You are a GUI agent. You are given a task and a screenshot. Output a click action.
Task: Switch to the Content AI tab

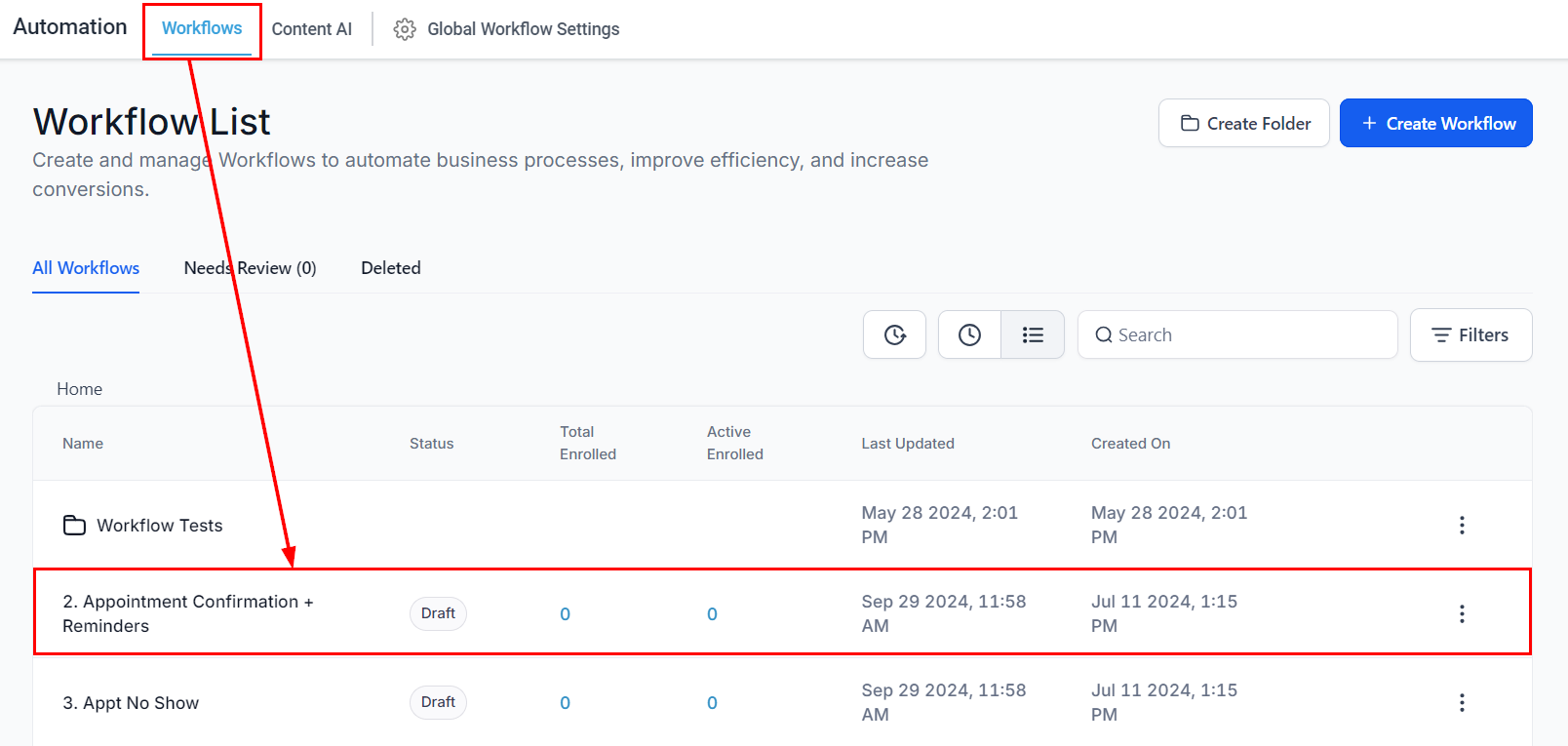(311, 29)
